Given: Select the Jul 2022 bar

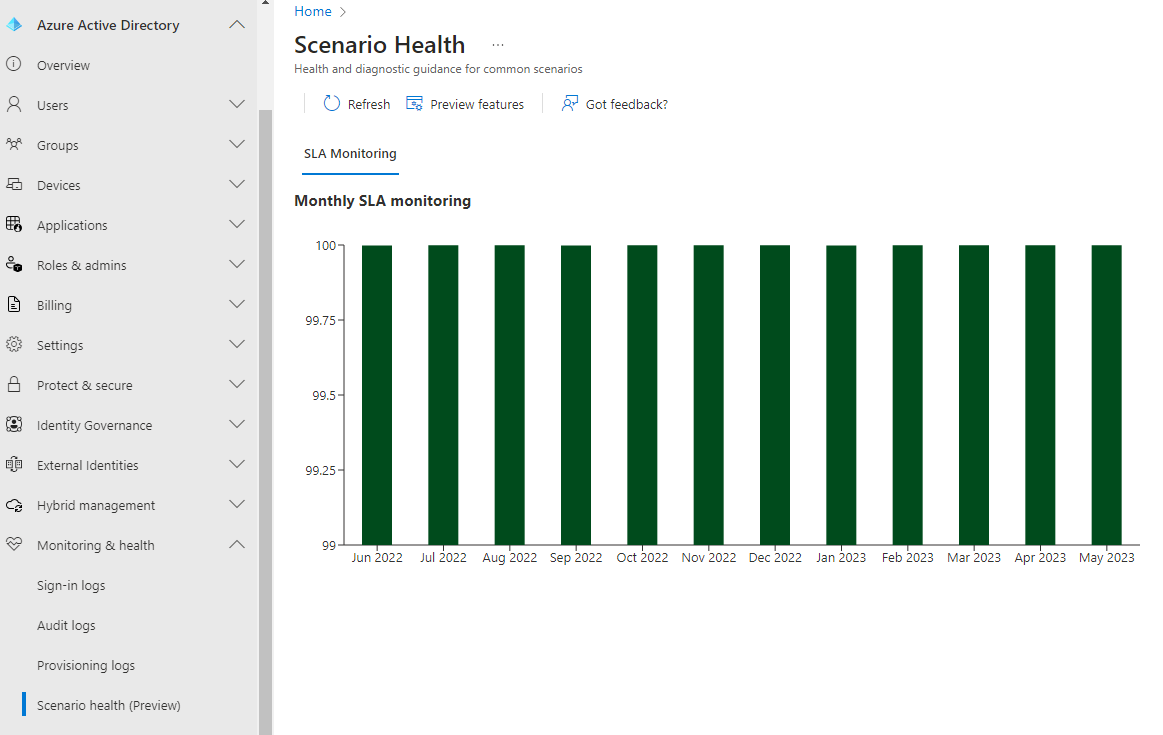Looking at the screenshot, I should pos(443,395).
